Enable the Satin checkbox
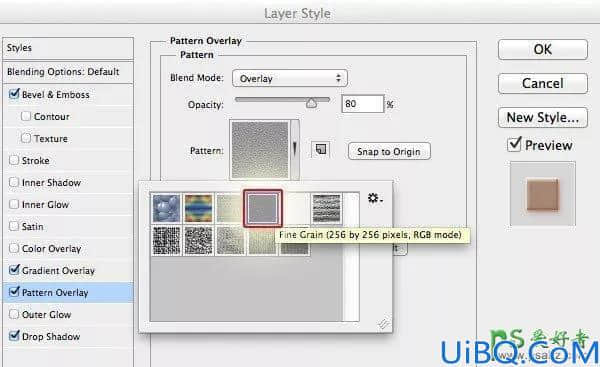 click(14, 226)
